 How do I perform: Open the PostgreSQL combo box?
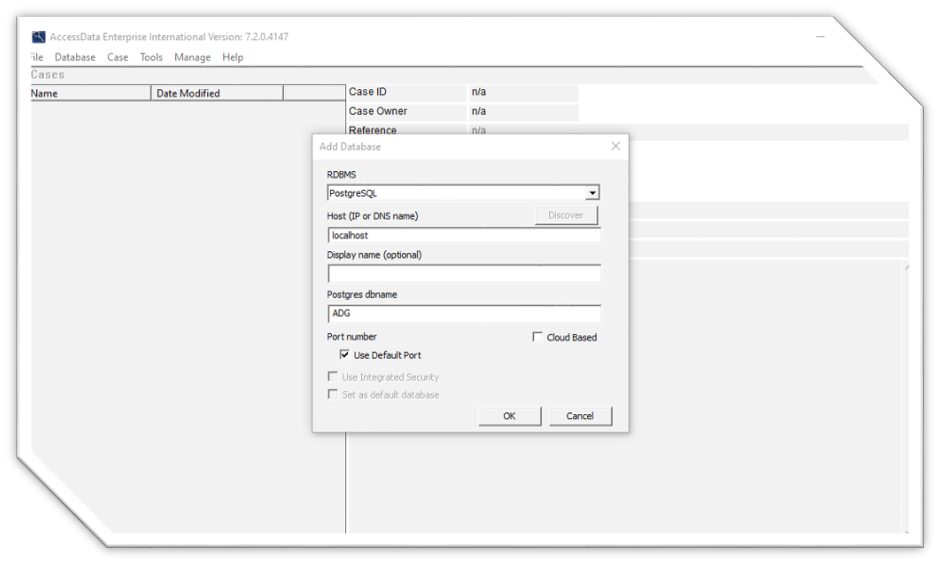(x=457, y=193)
